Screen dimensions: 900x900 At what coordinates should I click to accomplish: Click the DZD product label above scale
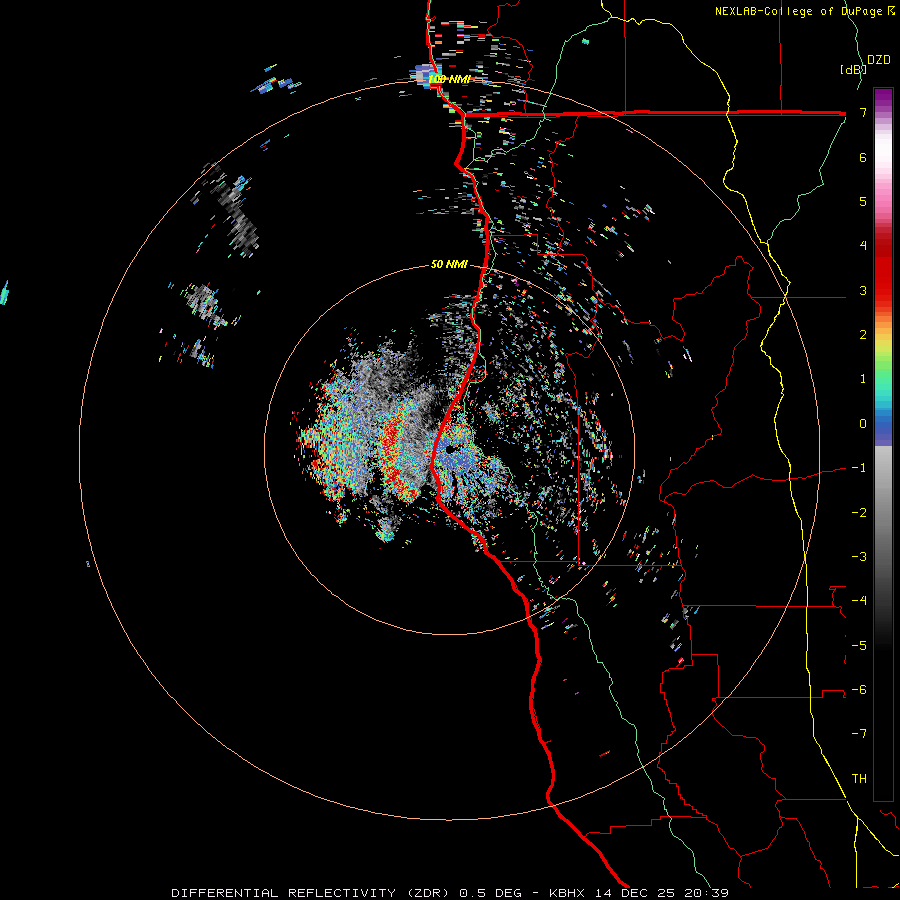pos(879,60)
